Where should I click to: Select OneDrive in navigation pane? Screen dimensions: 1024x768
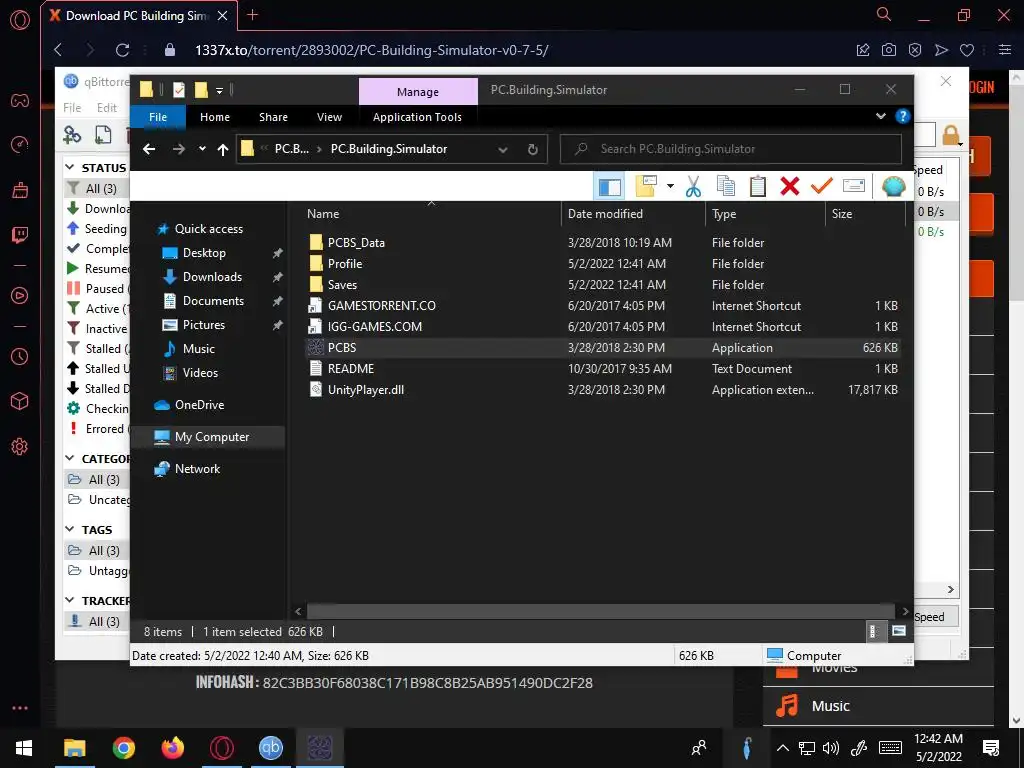click(199, 405)
